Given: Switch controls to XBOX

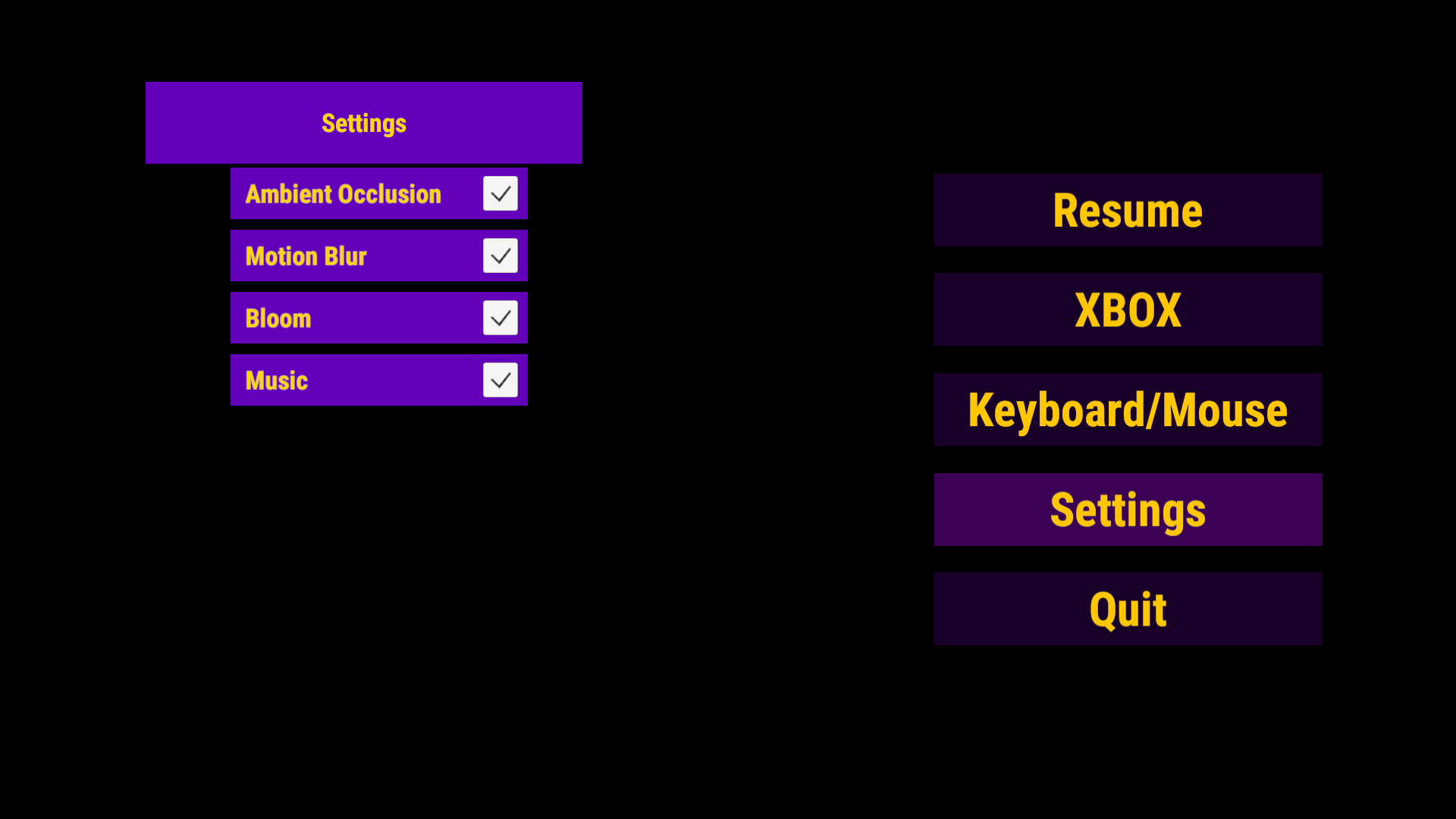Looking at the screenshot, I should 1128,309.
